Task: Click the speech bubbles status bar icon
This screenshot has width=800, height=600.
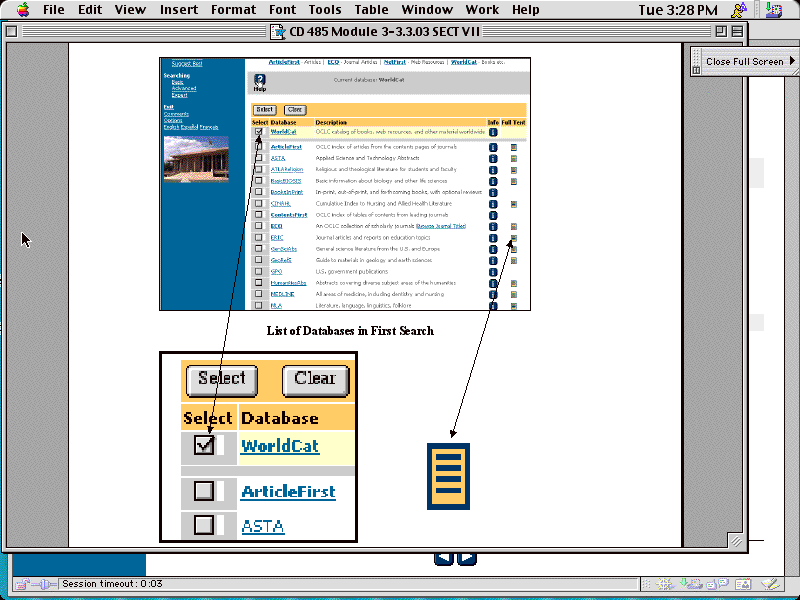Action: (717, 584)
